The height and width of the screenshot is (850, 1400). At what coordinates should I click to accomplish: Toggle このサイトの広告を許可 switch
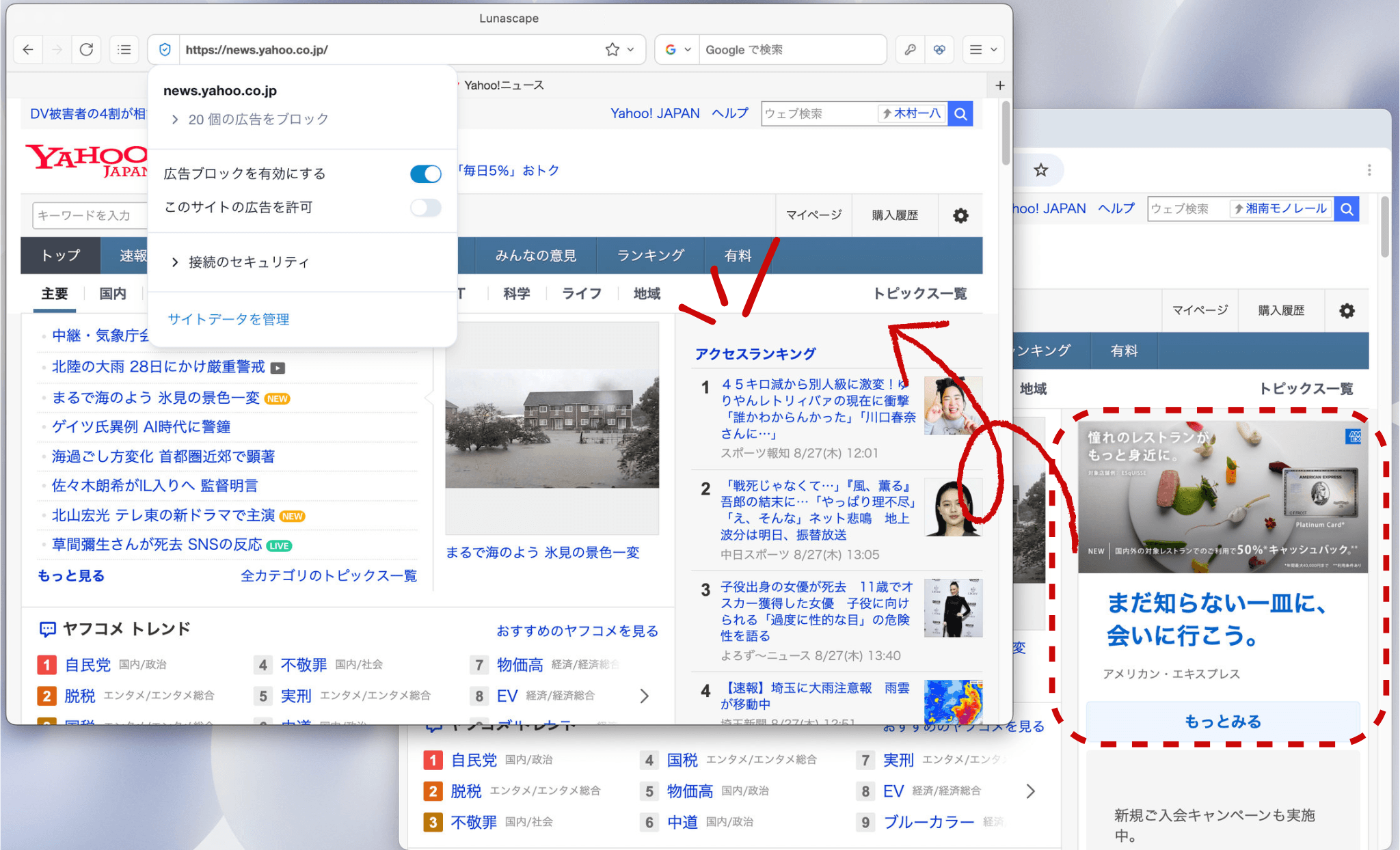(x=425, y=207)
